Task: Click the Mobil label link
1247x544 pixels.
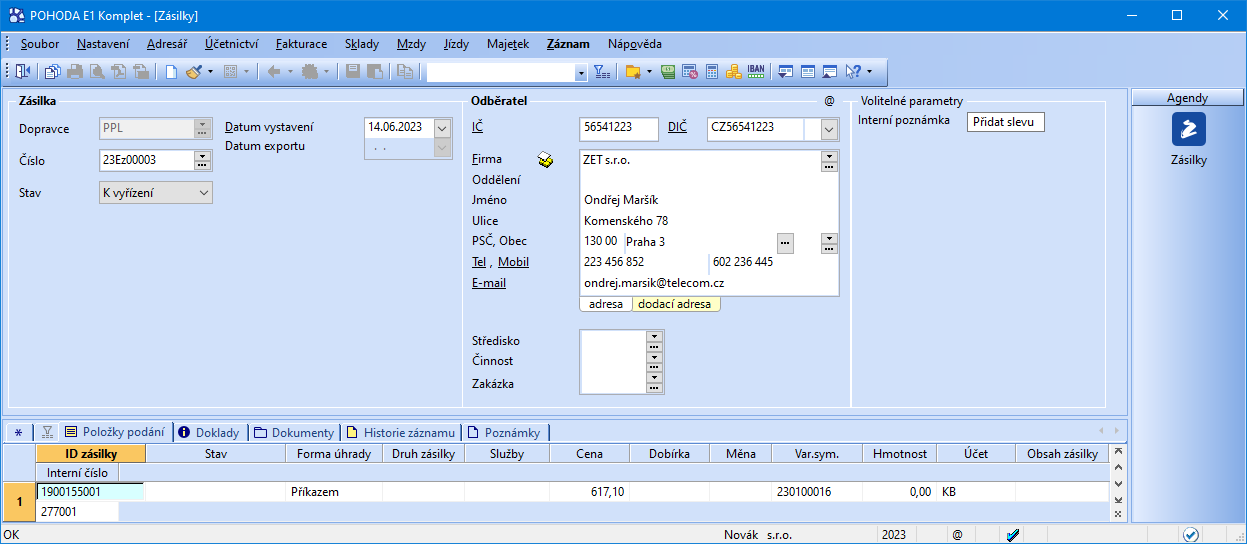Action: [514, 262]
